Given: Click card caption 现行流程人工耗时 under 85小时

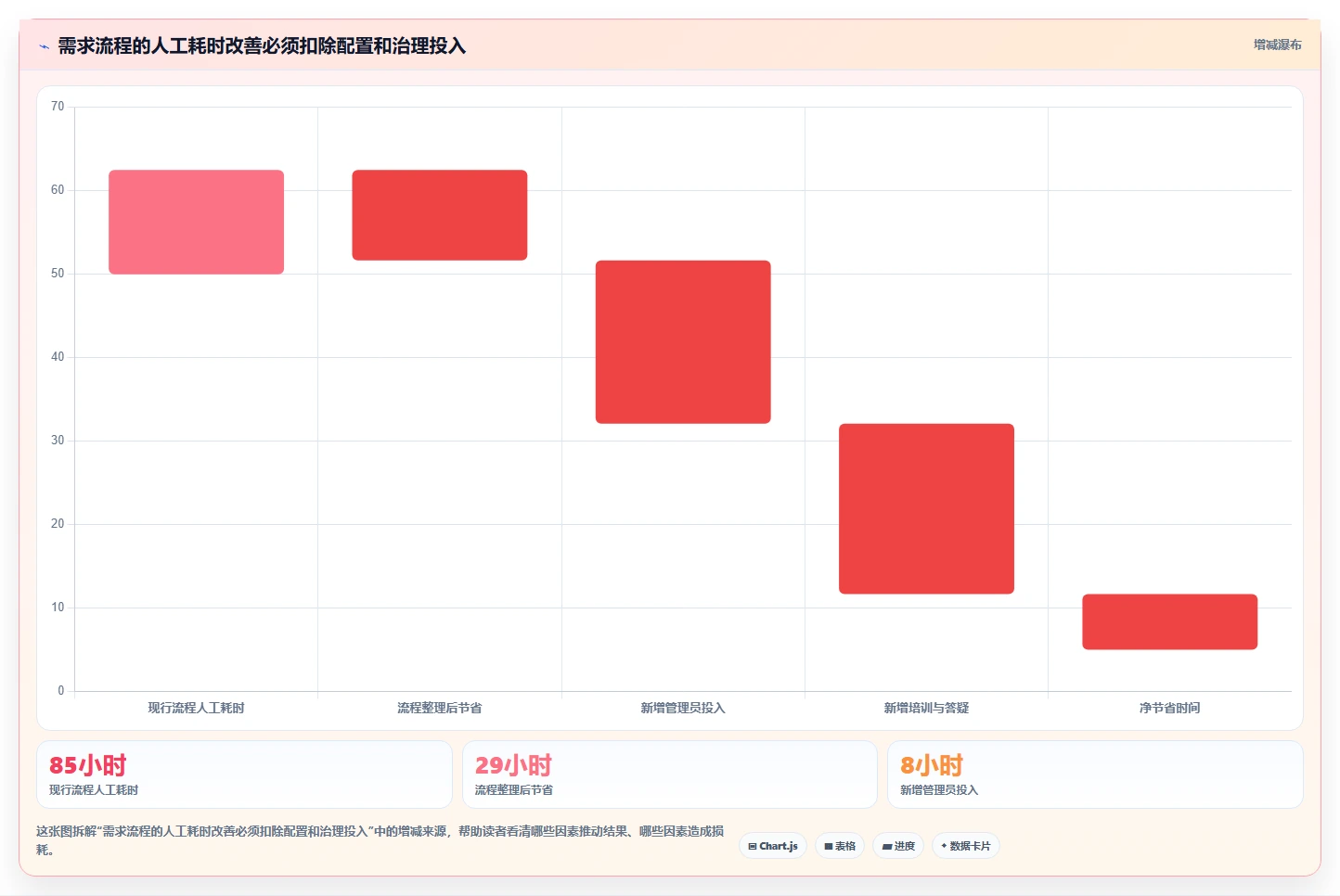Looking at the screenshot, I should (94, 790).
